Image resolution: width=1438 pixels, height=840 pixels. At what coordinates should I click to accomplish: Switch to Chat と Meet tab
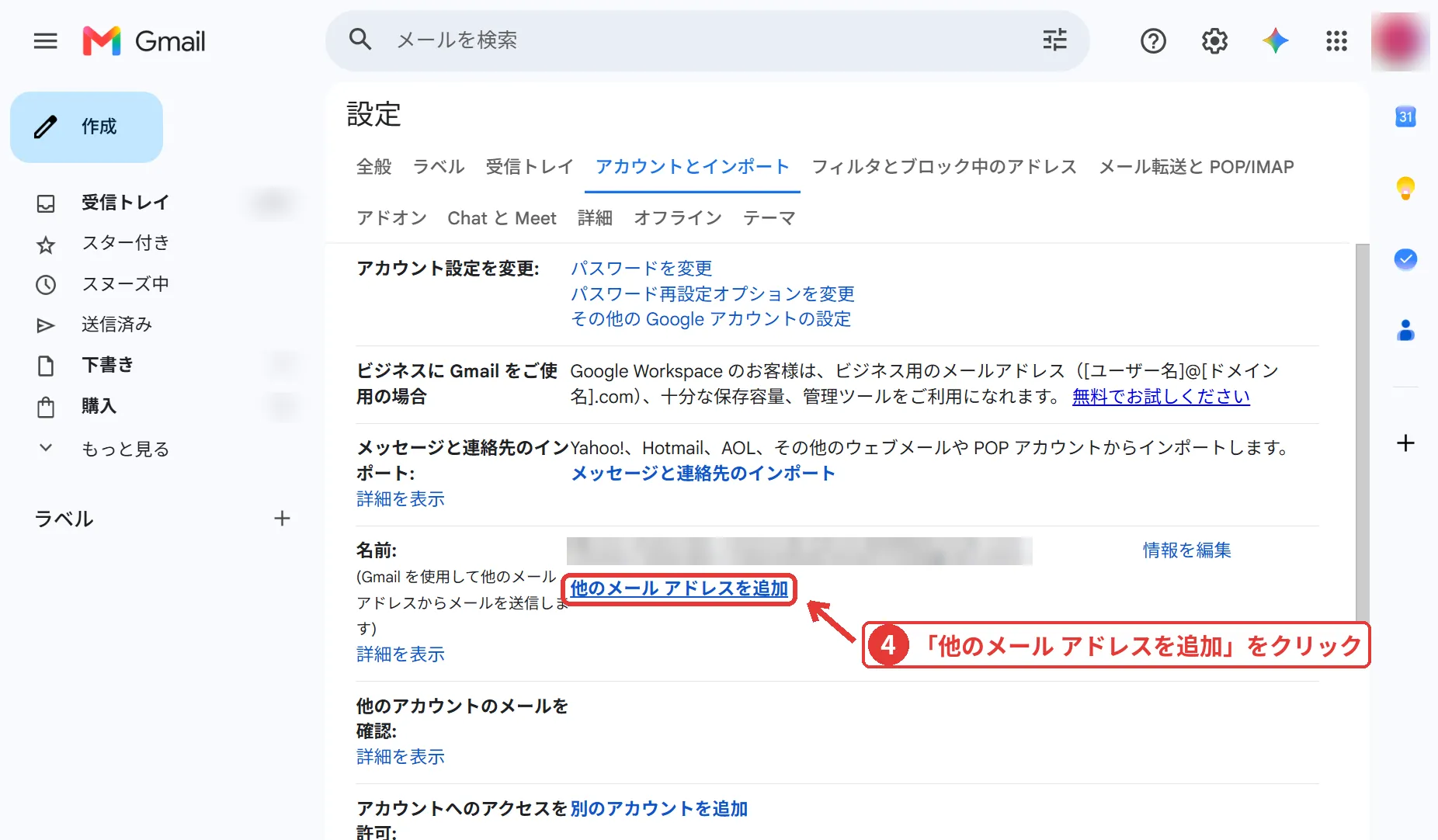coord(502,218)
